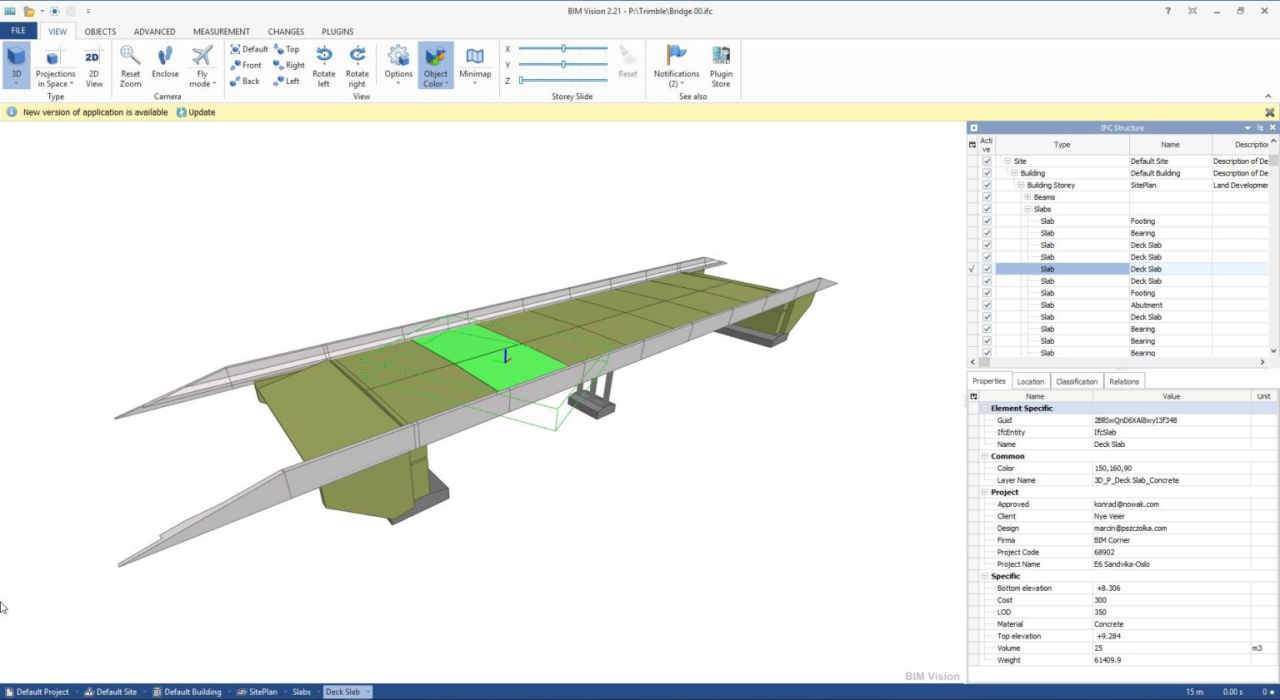This screenshot has width=1280, height=700.
Task: Uncheck the Footing slab active checkbox
Action: click(987, 221)
